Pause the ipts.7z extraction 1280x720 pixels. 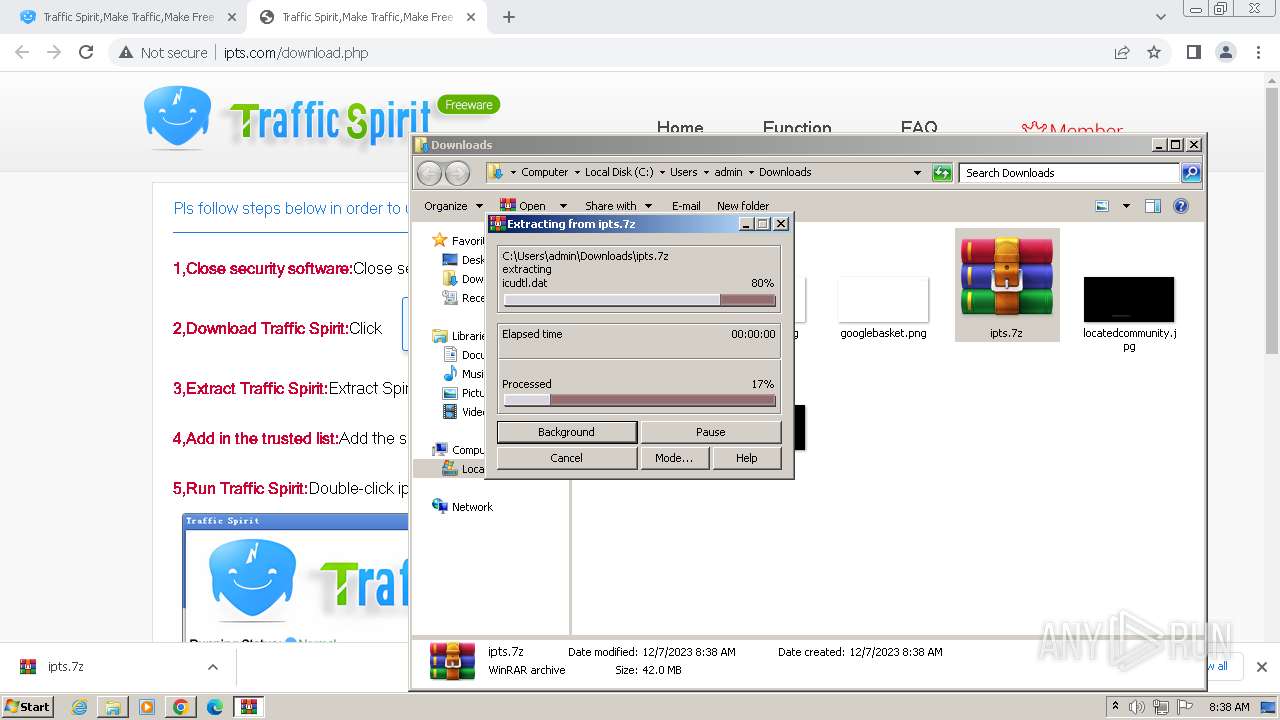click(710, 432)
